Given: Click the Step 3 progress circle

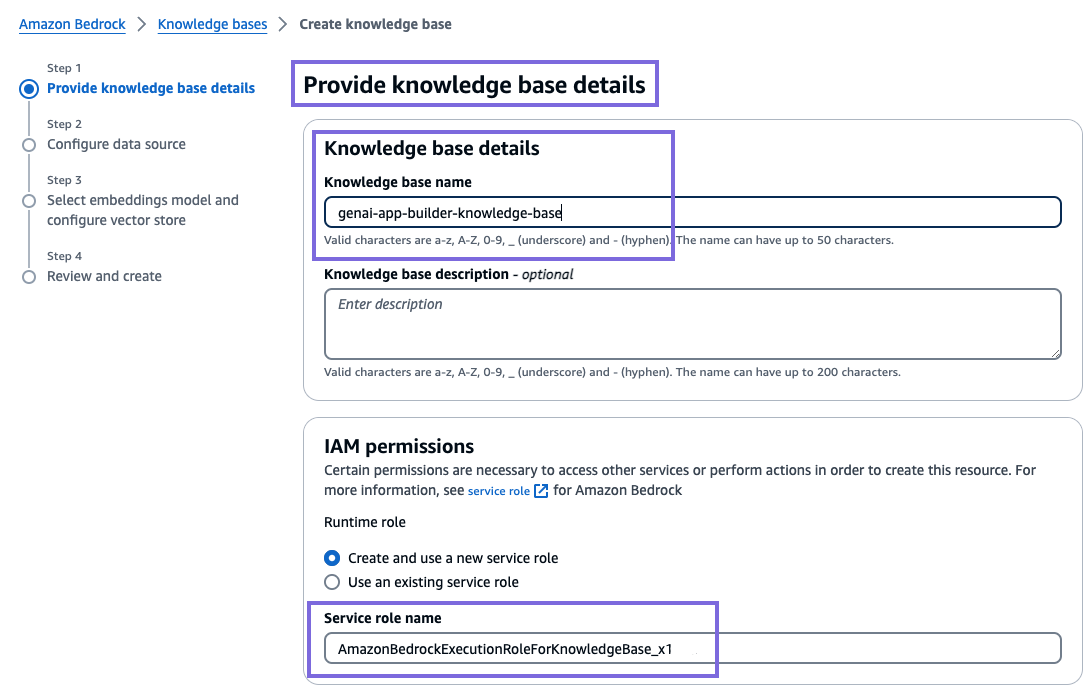Looking at the screenshot, I should tap(29, 200).
